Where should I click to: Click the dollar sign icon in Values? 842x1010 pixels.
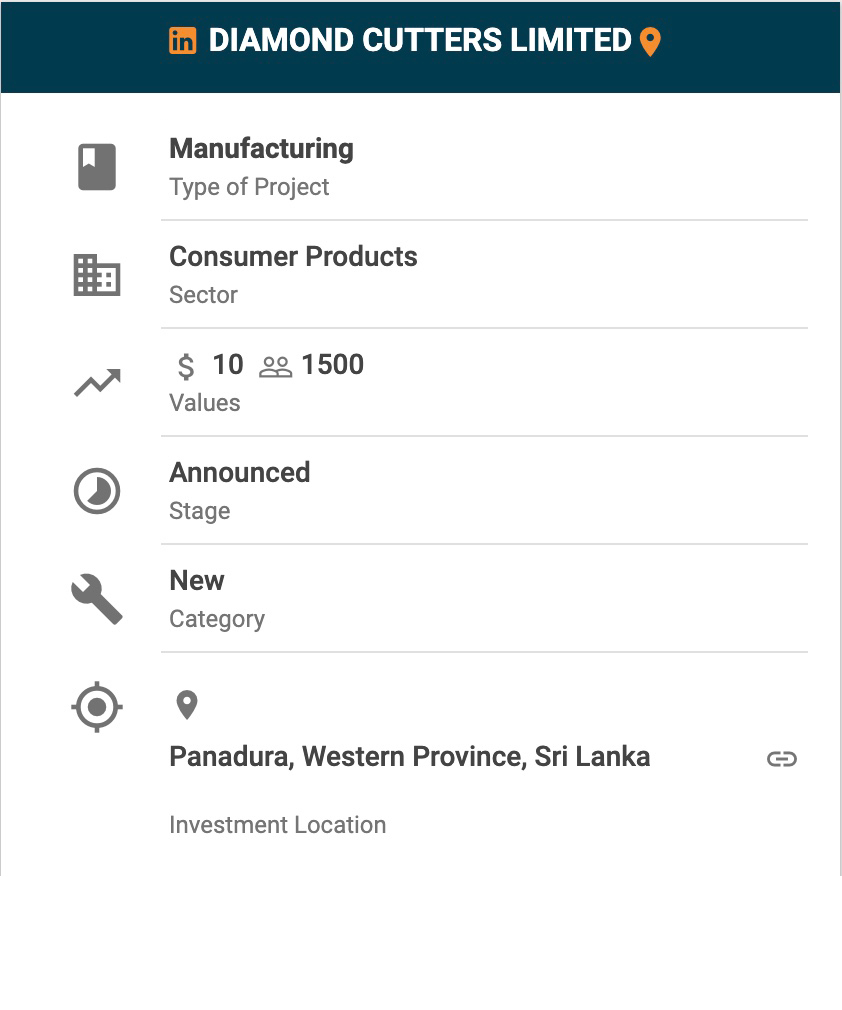pyautogui.click(x=186, y=366)
